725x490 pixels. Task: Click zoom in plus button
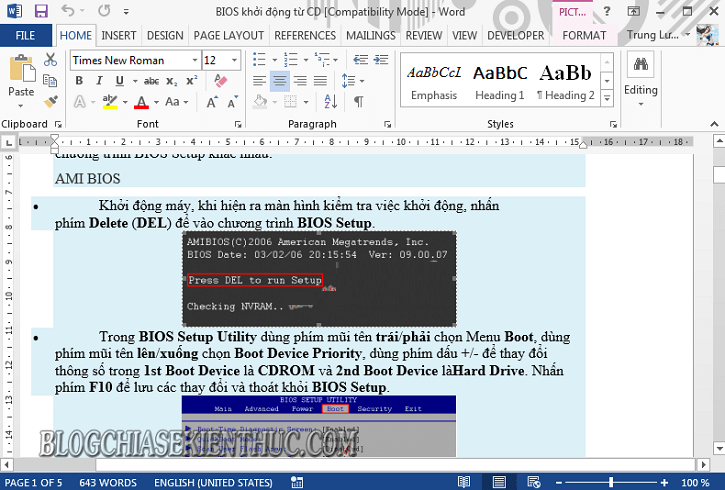664,483
